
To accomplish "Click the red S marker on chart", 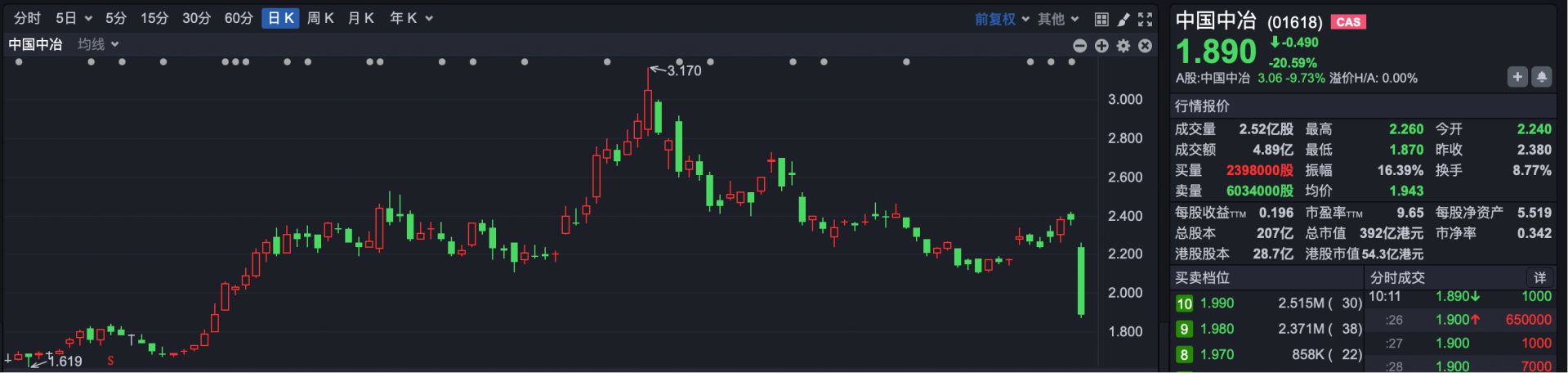I will pyautogui.click(x=110, y=361).
